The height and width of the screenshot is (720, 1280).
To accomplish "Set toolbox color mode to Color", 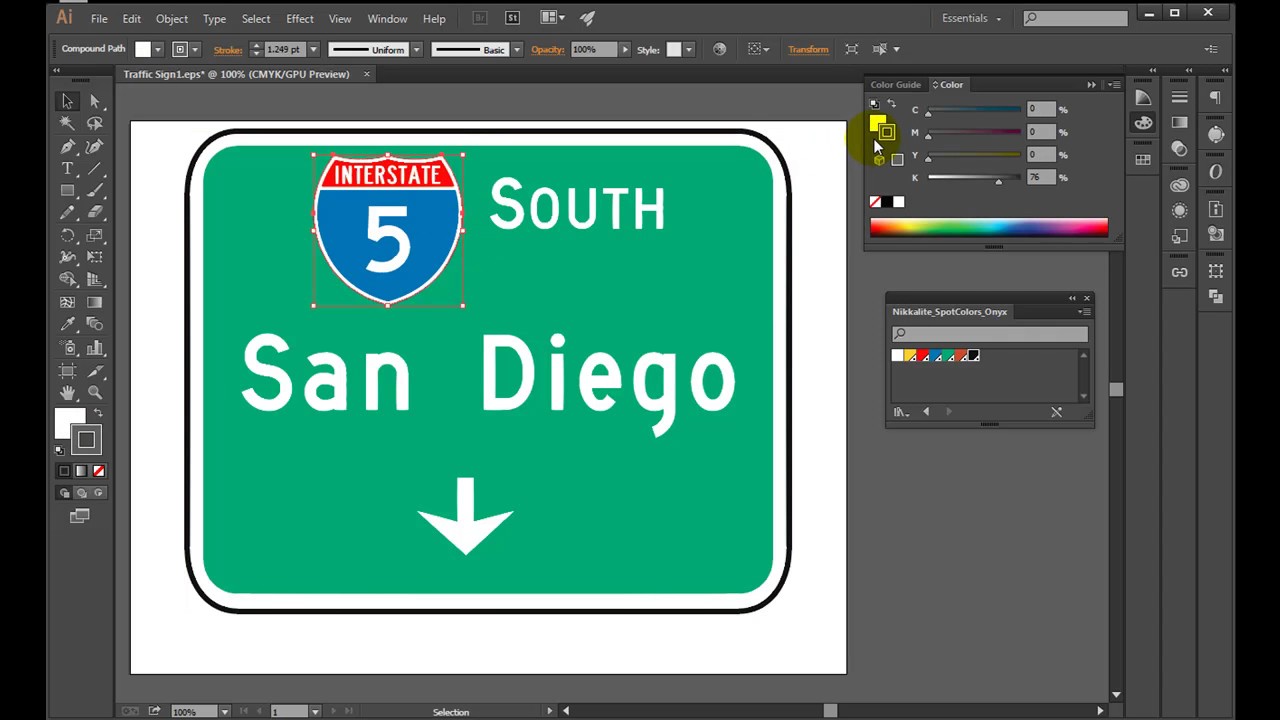I will point(65,471).
